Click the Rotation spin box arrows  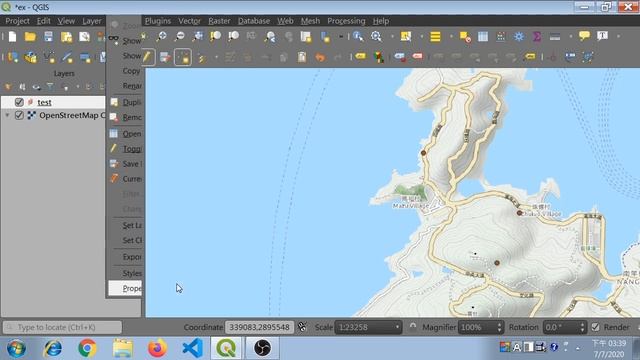(x=582, y=327)
